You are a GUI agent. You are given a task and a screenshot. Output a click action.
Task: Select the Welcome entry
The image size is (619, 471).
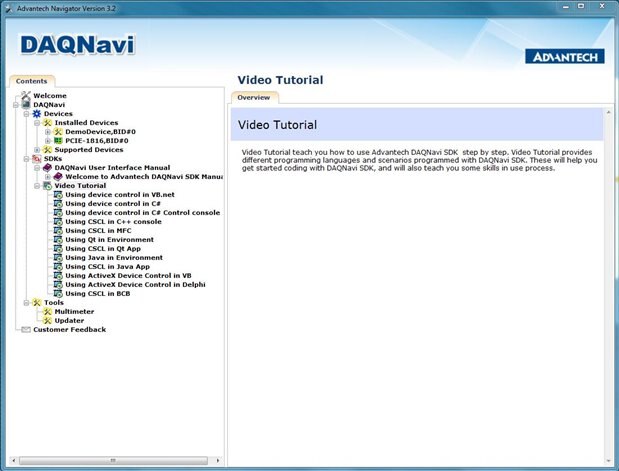tap(50, 96)
